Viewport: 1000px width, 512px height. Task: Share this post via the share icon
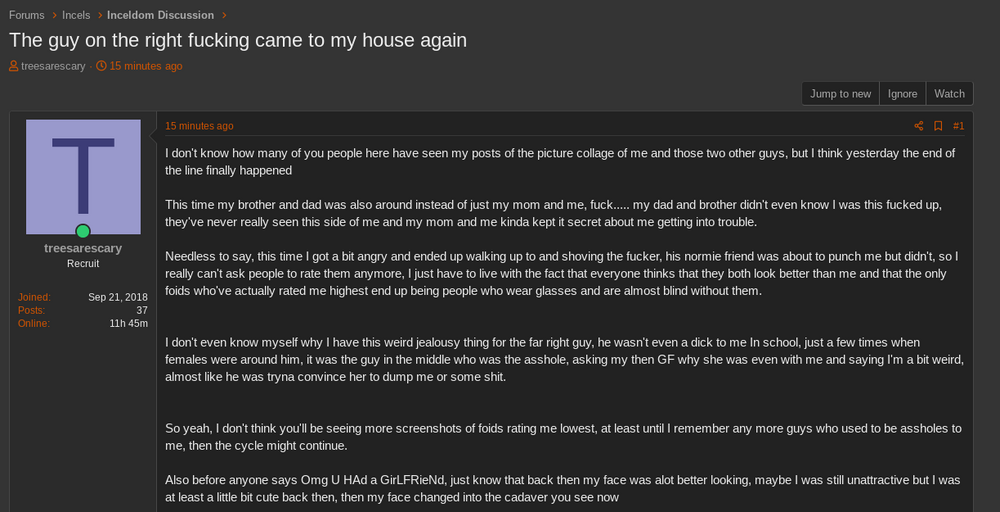click(919, 126)
